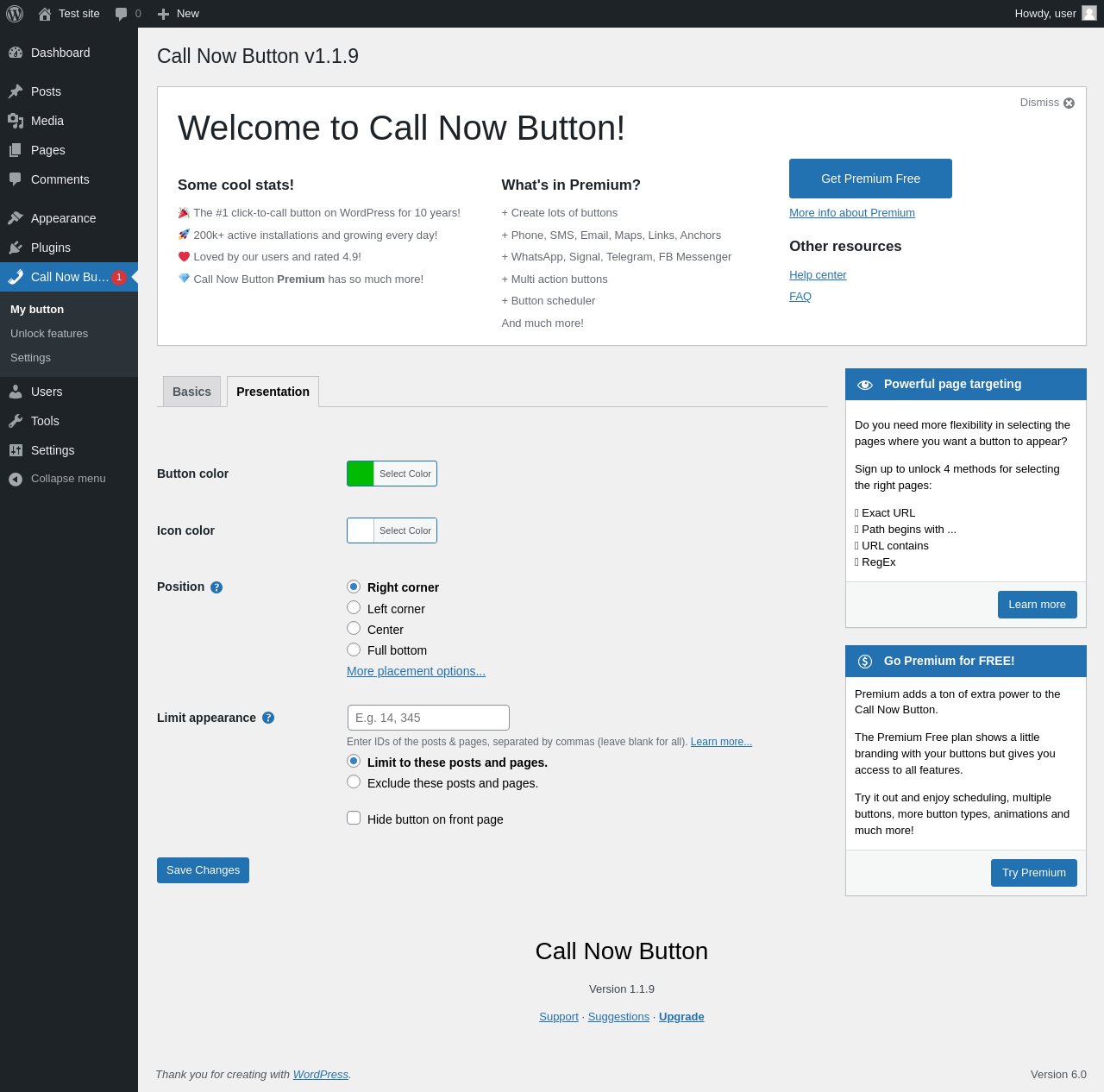Click the Version 6.0 footer text
This screenshot has height=1092, width=1104.
1058,1075
